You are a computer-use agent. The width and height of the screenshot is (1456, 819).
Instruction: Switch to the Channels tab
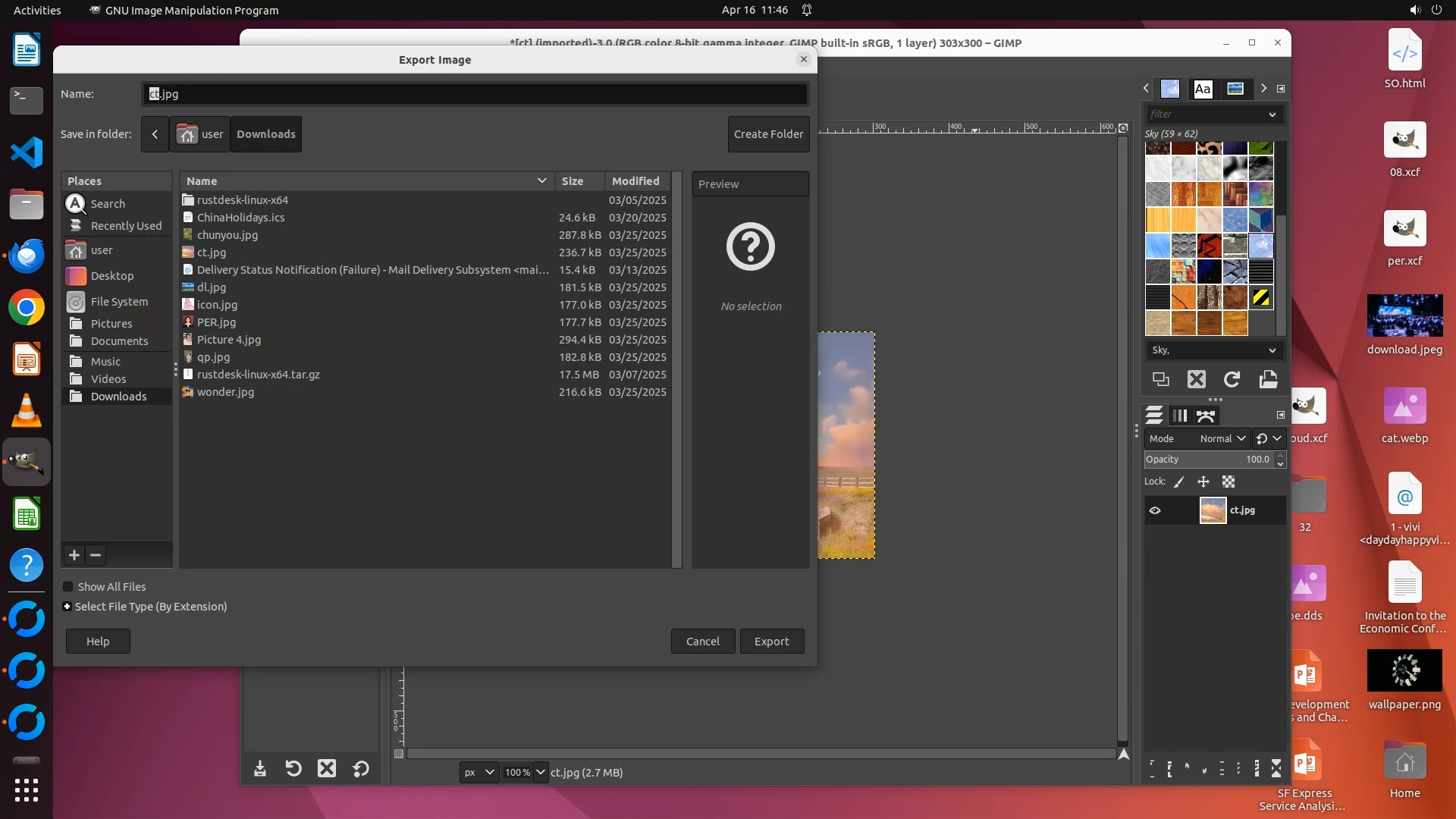(1180, 416)
